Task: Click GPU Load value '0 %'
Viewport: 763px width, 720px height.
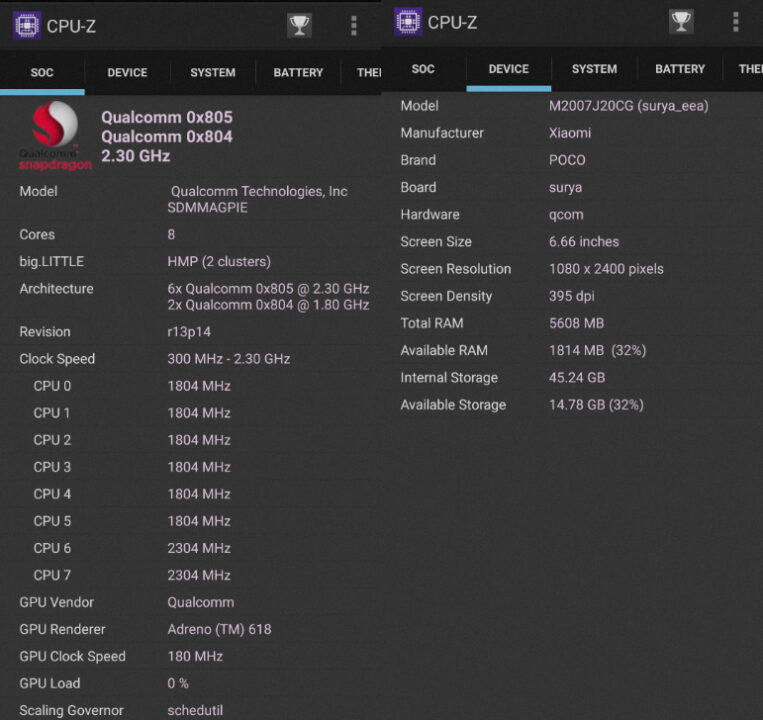Action: [x=178, y=684]
